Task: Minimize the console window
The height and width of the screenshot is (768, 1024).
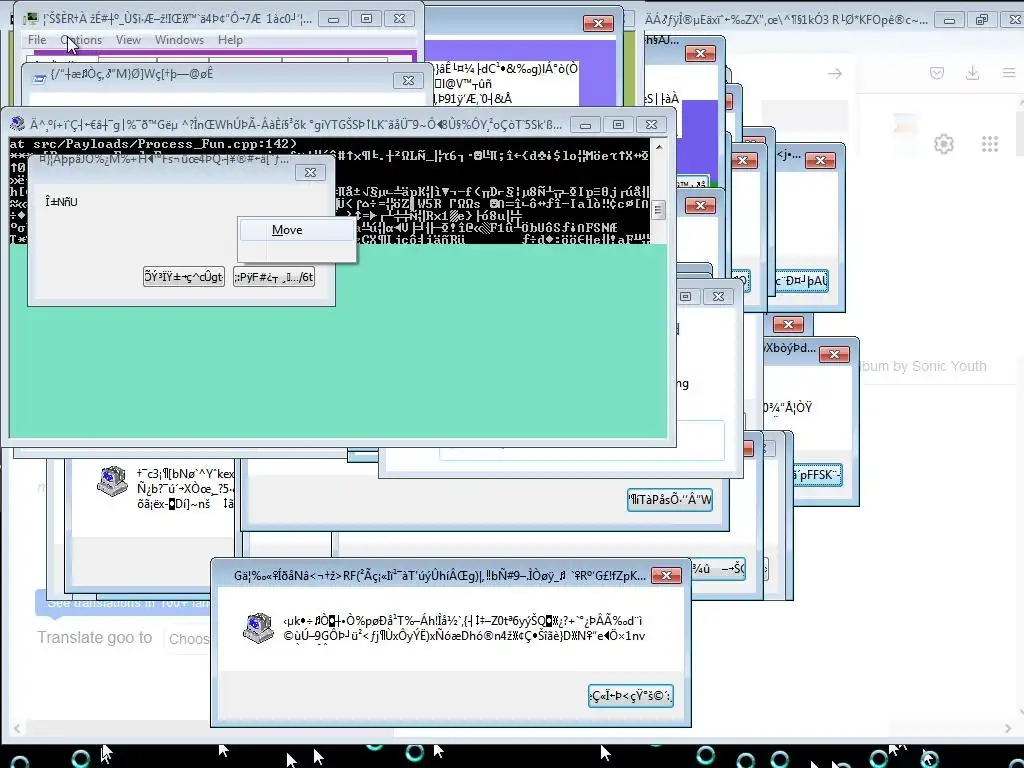Action: tap(586, 124)
